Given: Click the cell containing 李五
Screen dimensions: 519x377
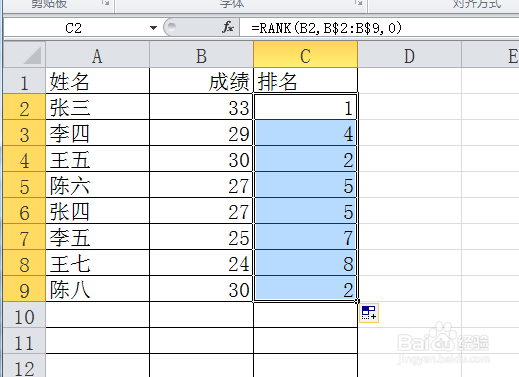Looking at the screenshot, I should (97, 237).
